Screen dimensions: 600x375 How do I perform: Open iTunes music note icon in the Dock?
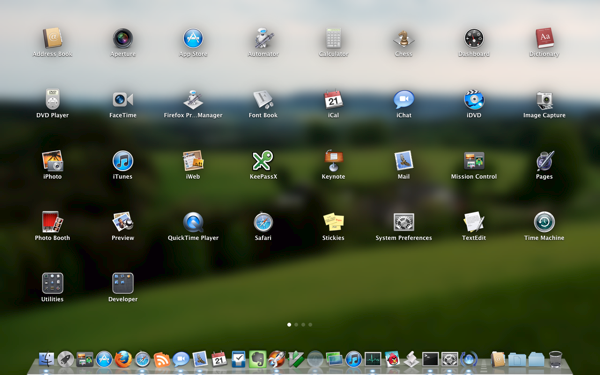[354, 359]
